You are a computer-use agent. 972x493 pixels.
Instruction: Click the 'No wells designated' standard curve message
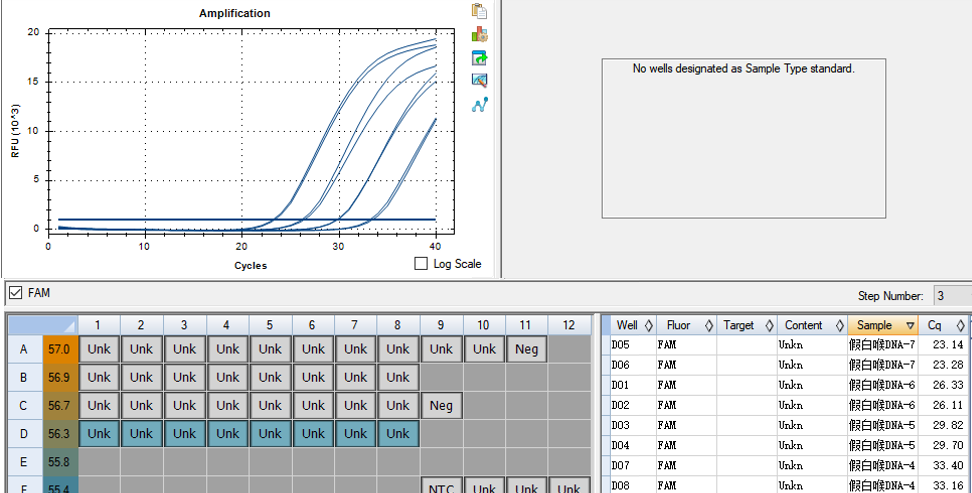tap(743, 69)
